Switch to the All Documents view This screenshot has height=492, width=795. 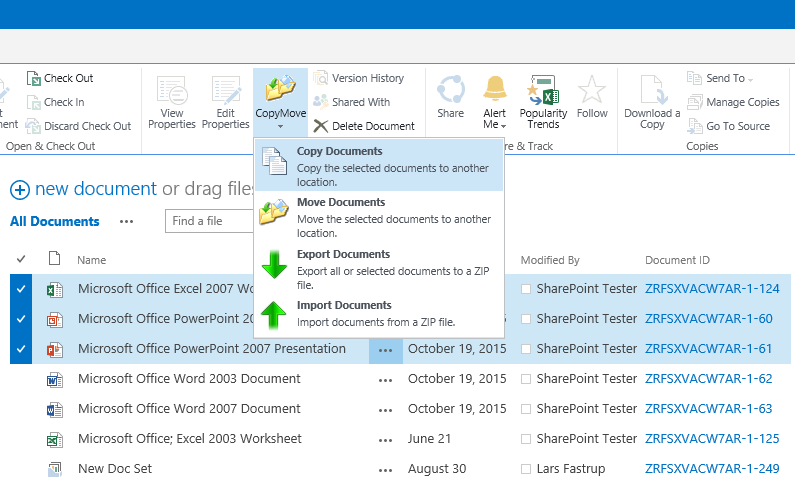pos(55,222)
